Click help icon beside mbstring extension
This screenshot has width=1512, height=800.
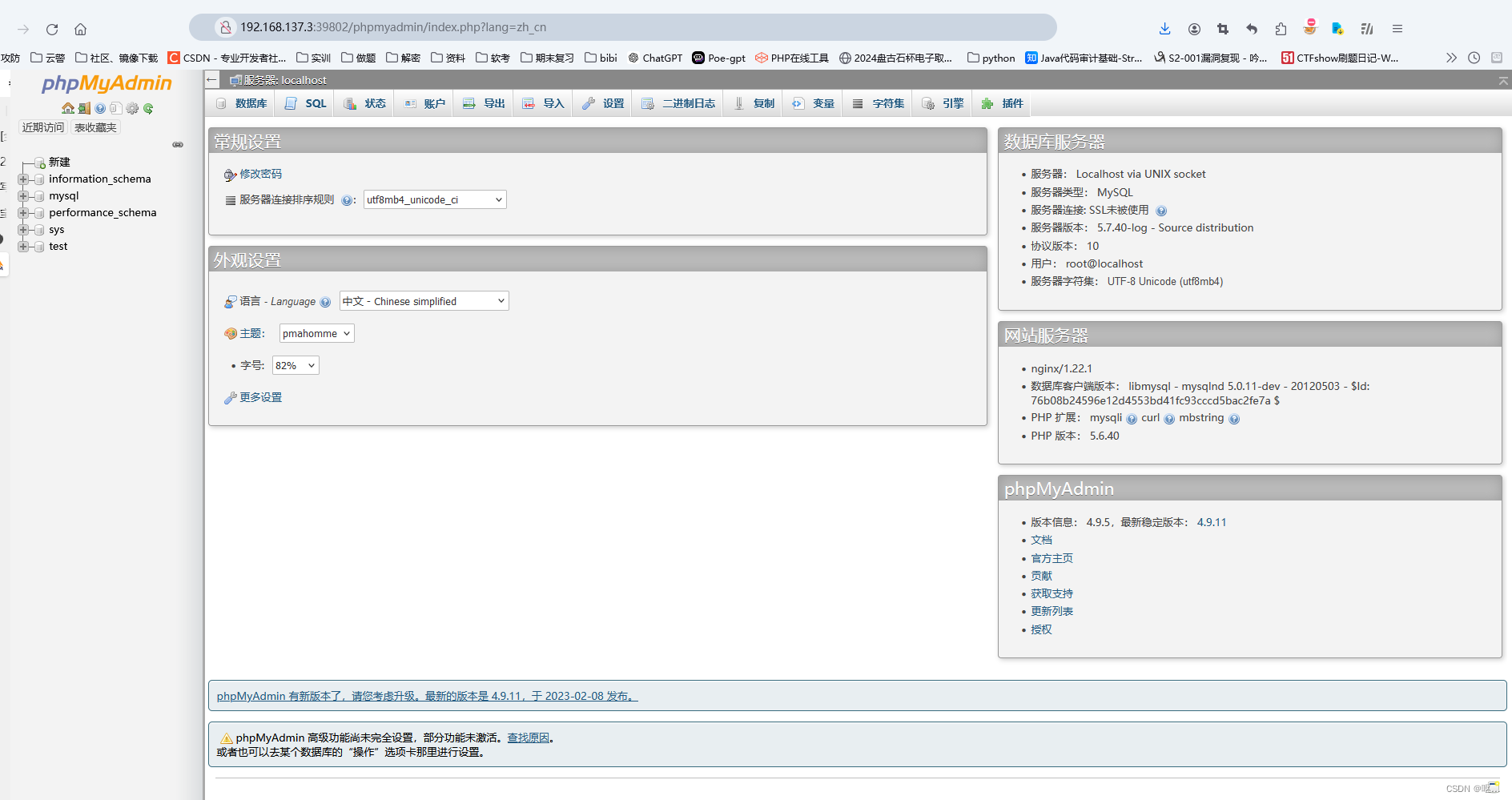[1234, 419]
